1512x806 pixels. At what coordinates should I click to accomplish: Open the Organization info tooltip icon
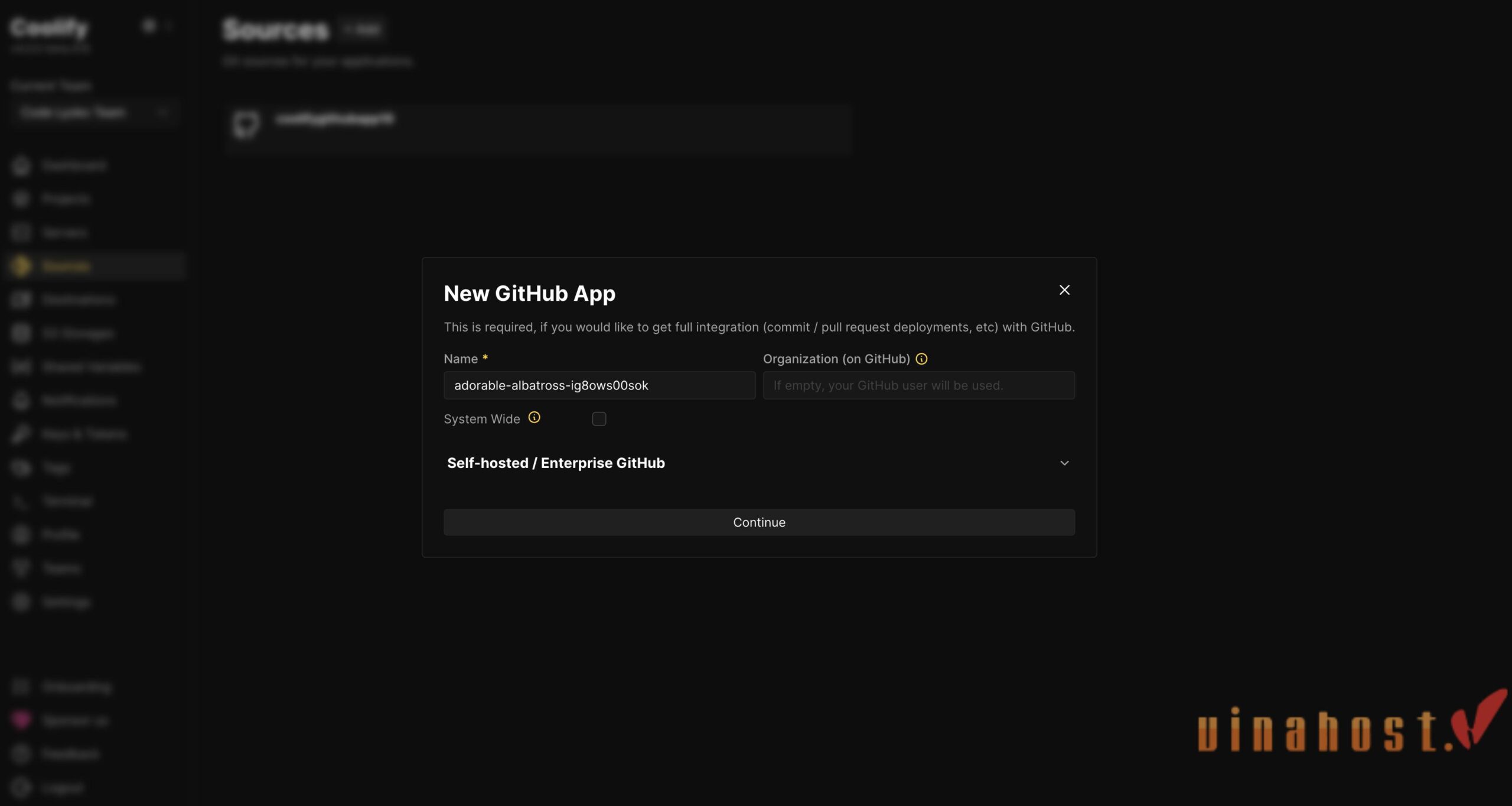point(921,359)
